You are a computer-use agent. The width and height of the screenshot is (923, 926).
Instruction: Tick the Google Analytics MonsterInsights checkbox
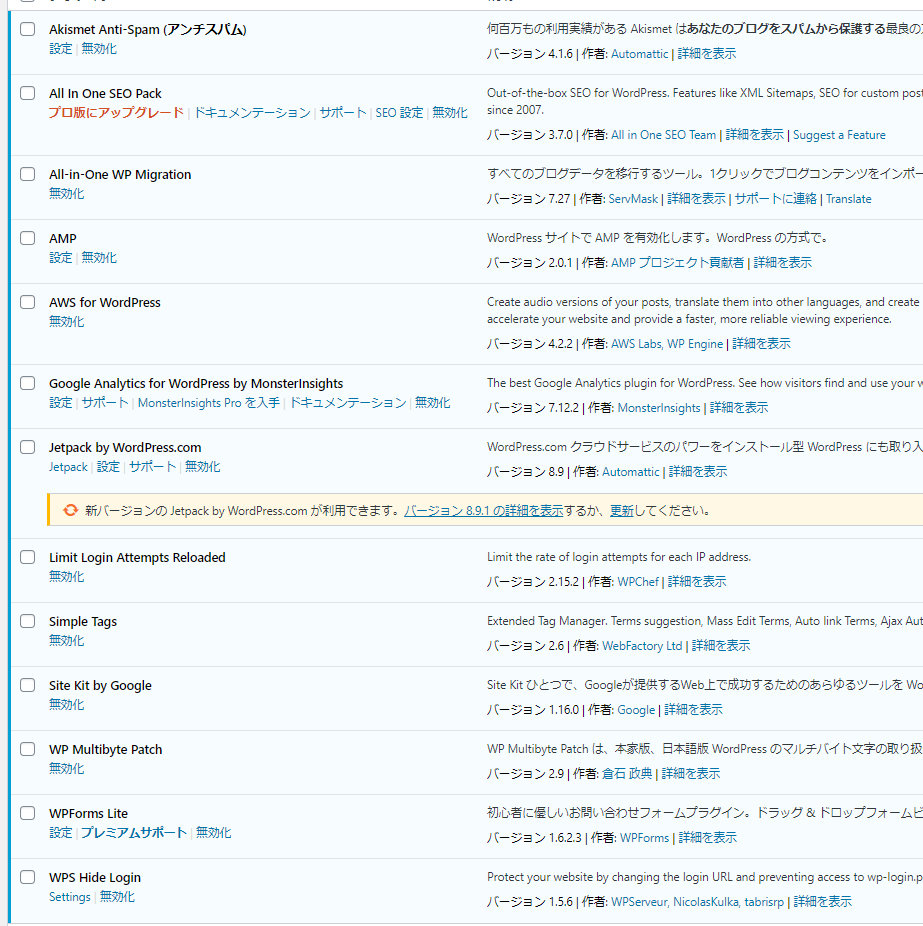[x=27, y=383]
